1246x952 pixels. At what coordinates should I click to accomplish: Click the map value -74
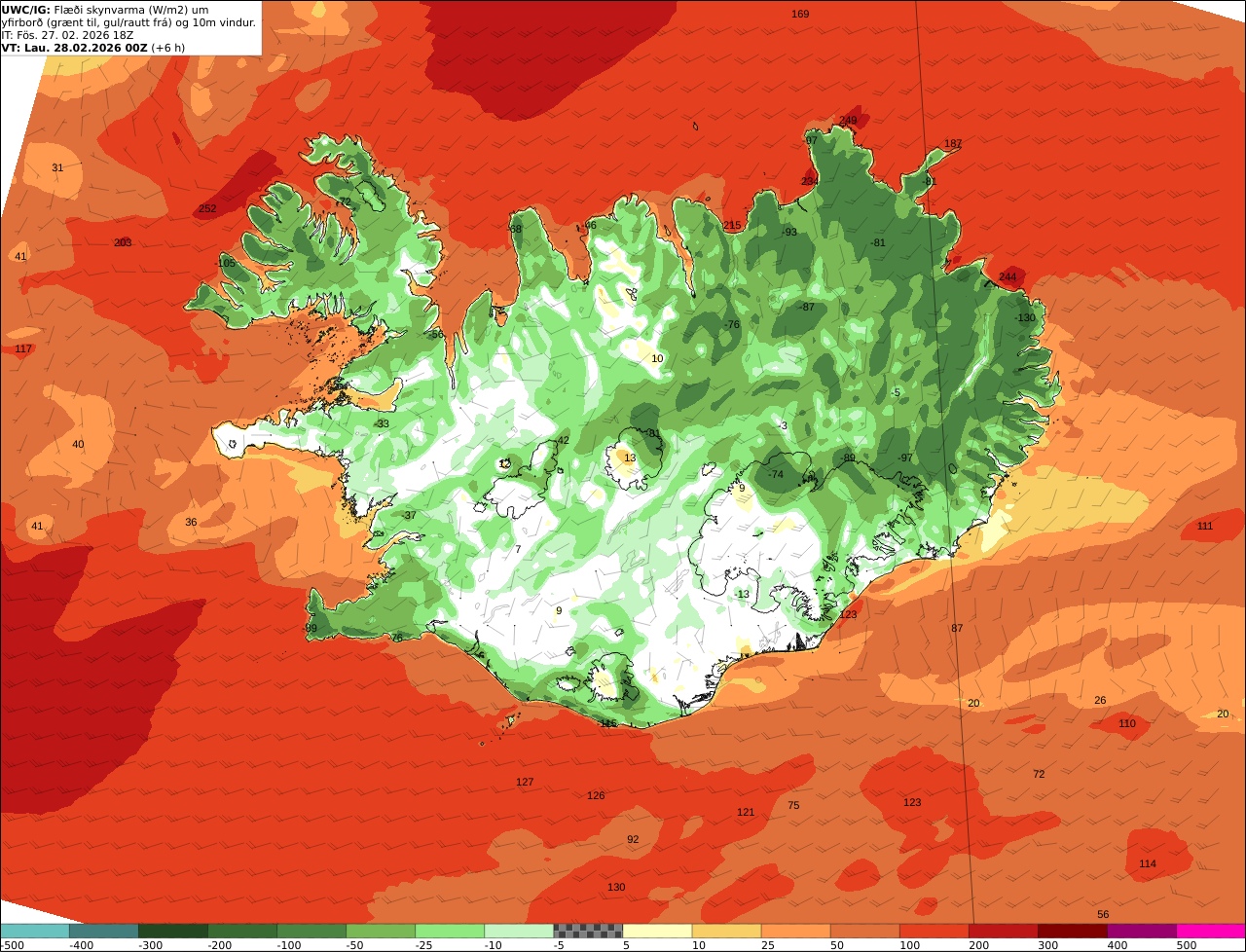coord(775,474)
